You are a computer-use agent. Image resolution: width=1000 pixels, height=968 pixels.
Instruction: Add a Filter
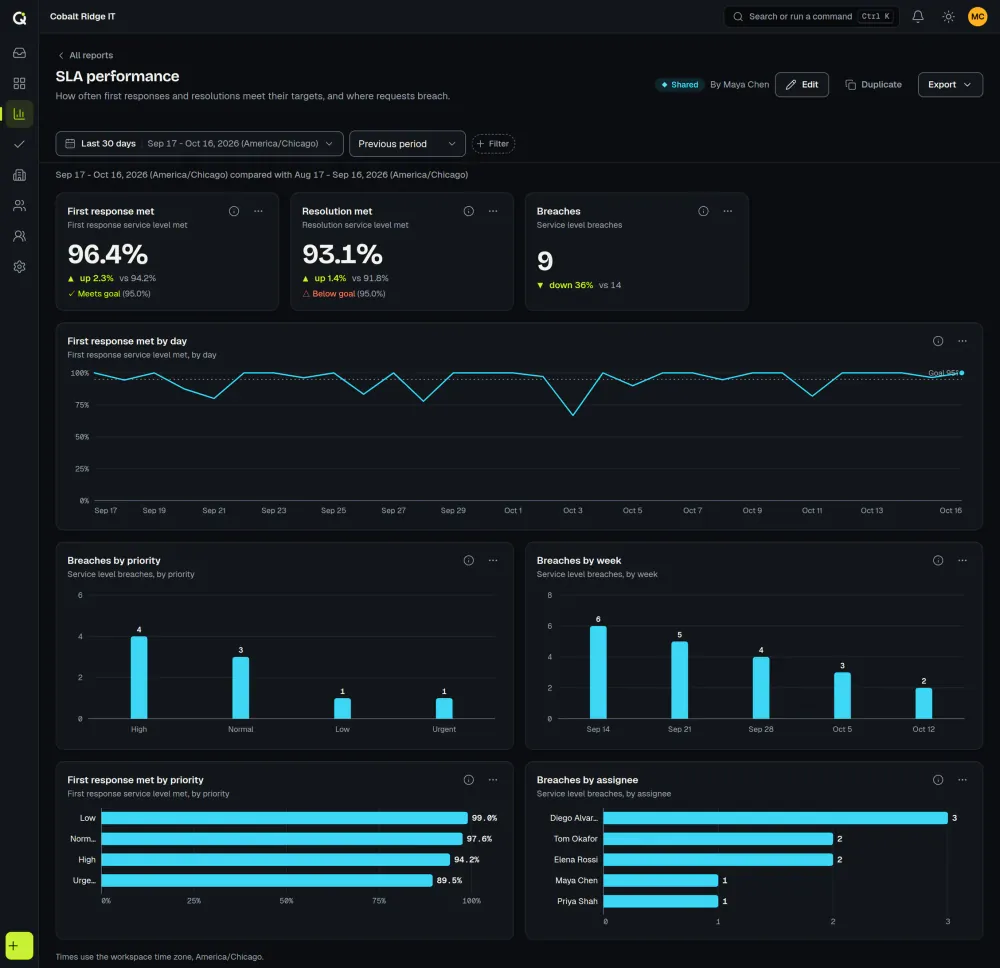click(494, 144)
